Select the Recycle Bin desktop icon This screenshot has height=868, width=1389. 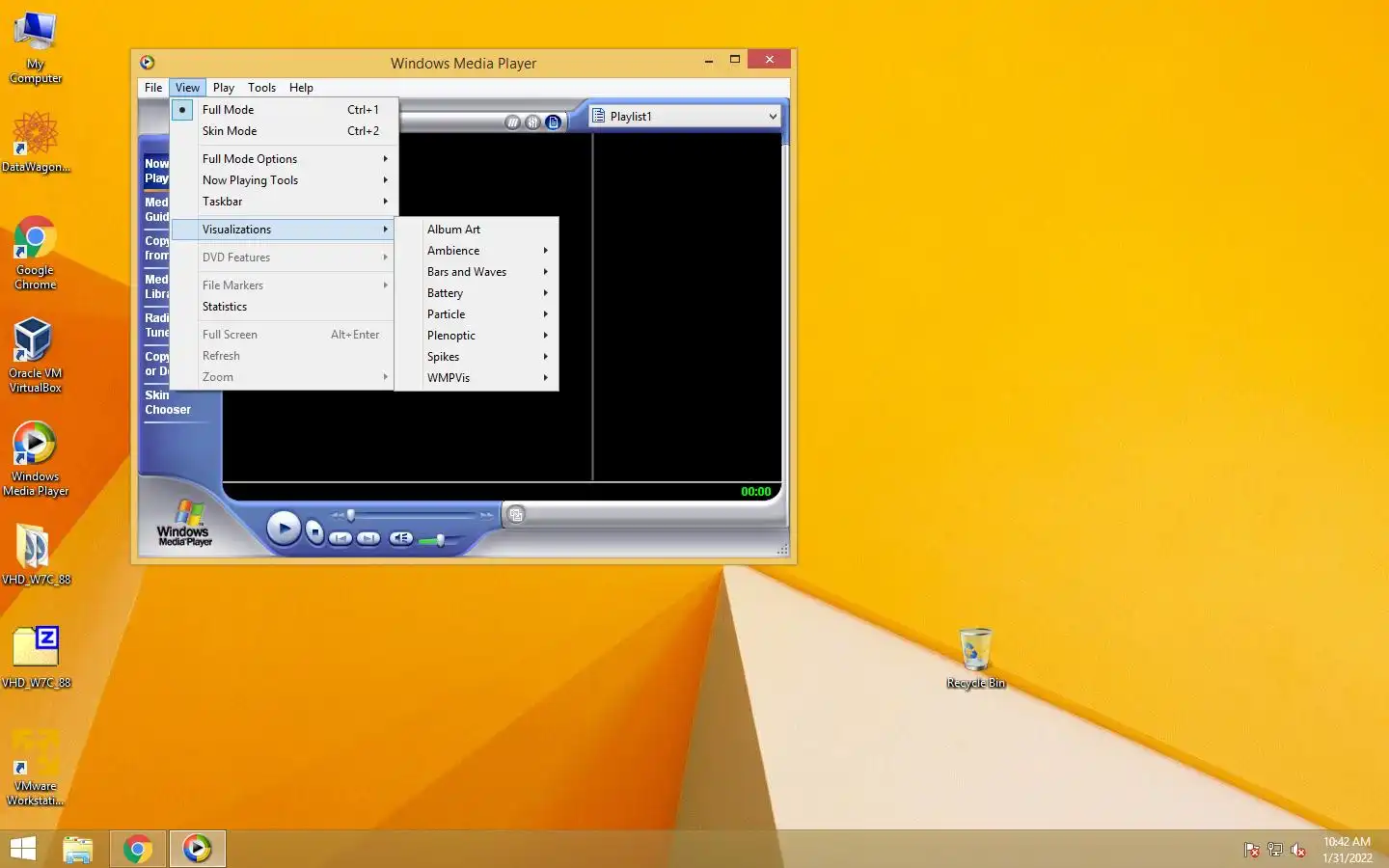tap(976, 658)
